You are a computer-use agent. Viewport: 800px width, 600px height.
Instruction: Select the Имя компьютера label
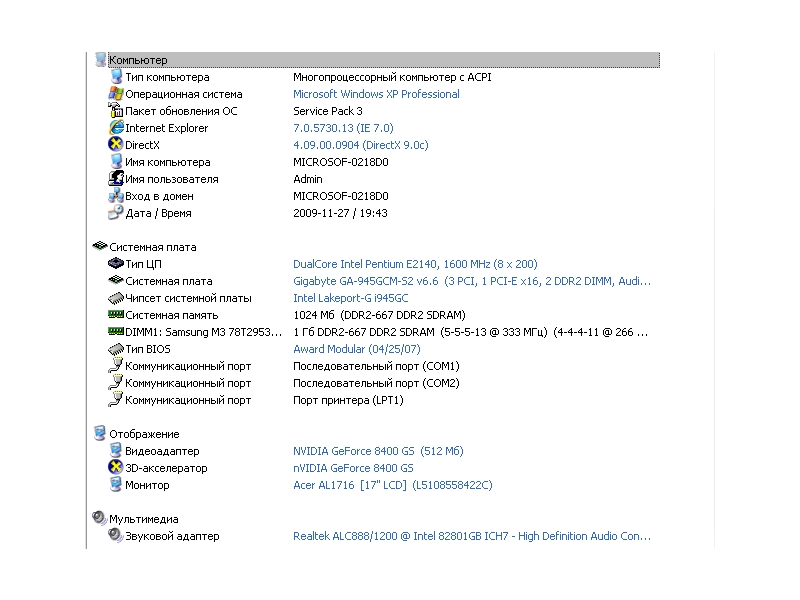coord(168,162)
